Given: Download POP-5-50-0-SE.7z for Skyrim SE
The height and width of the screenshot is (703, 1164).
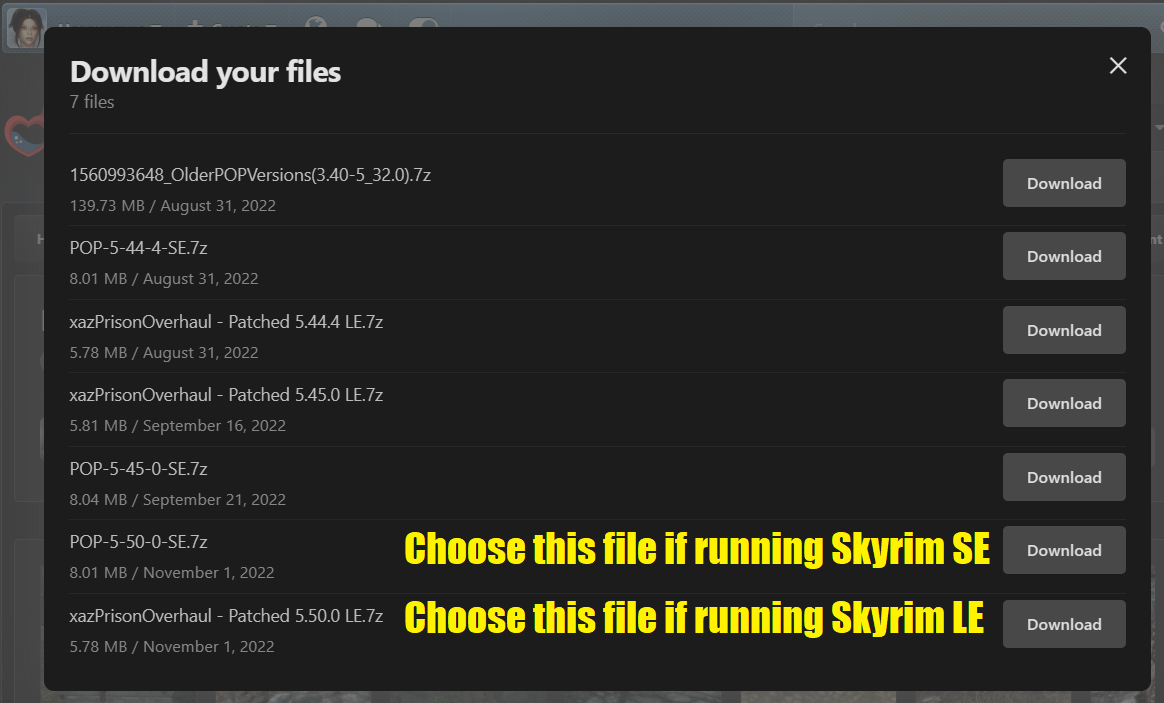Looking at the screenshot, I should pyautogui.click(x=1064, y=550).
